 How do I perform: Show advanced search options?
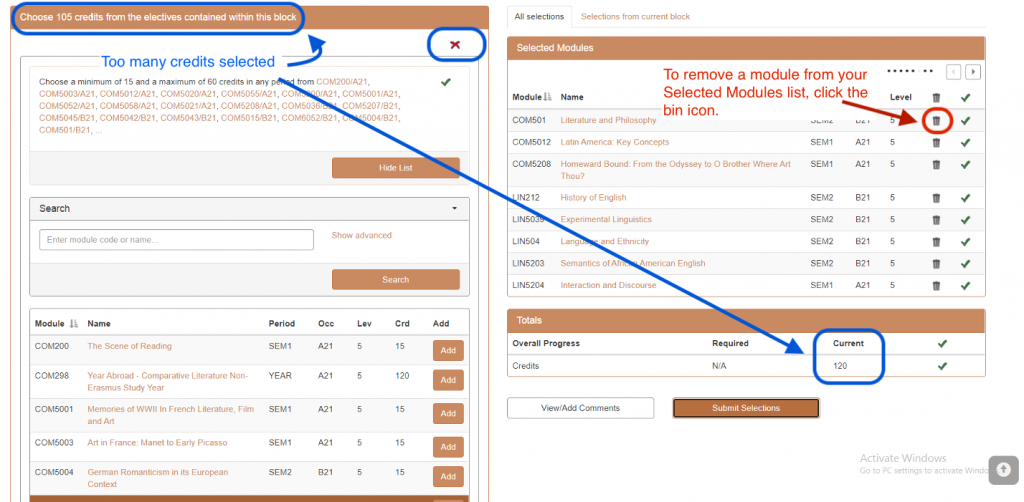coord(361,236)
